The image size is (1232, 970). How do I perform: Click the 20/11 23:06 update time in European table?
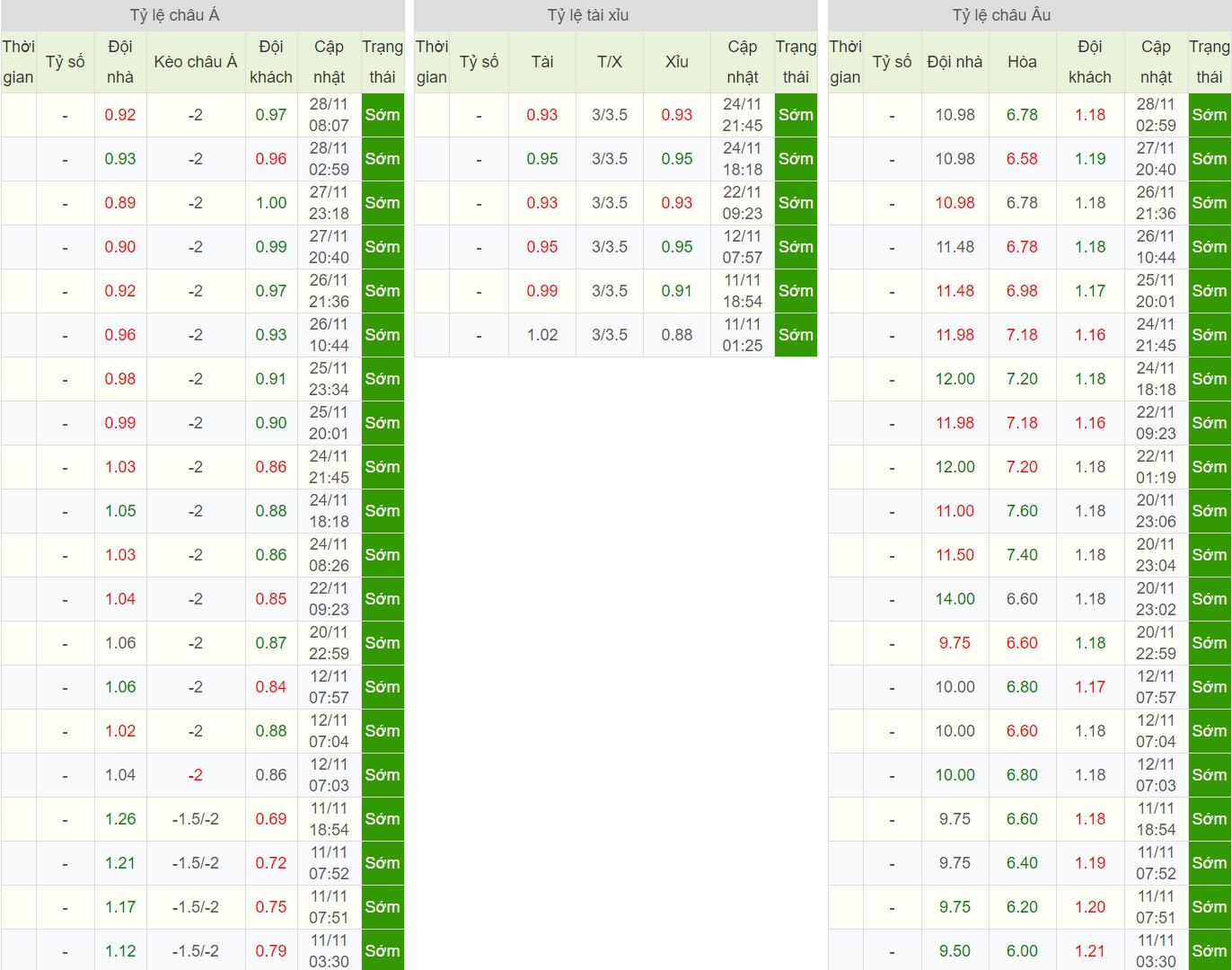1156,511
